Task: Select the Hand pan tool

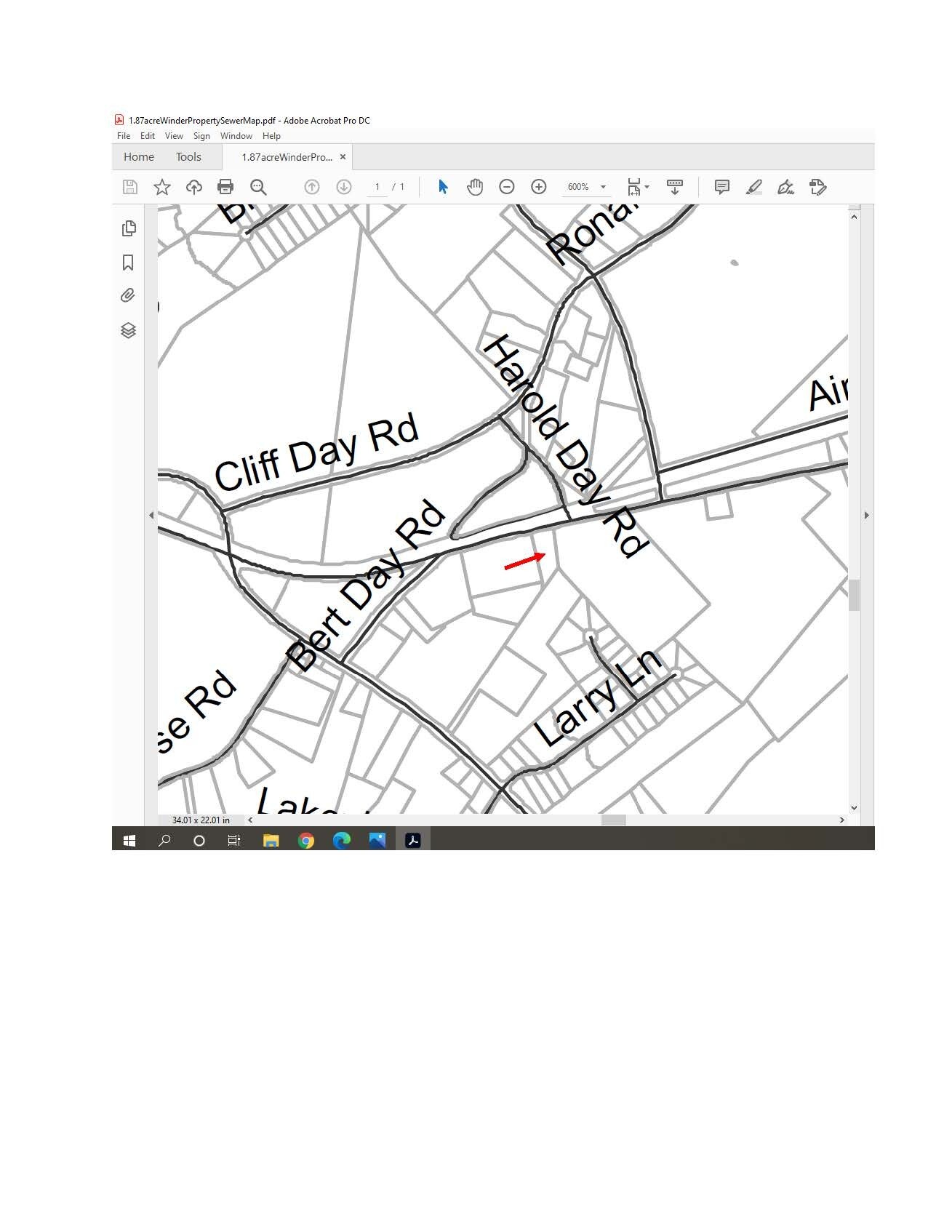Action: tap(475, 187)
